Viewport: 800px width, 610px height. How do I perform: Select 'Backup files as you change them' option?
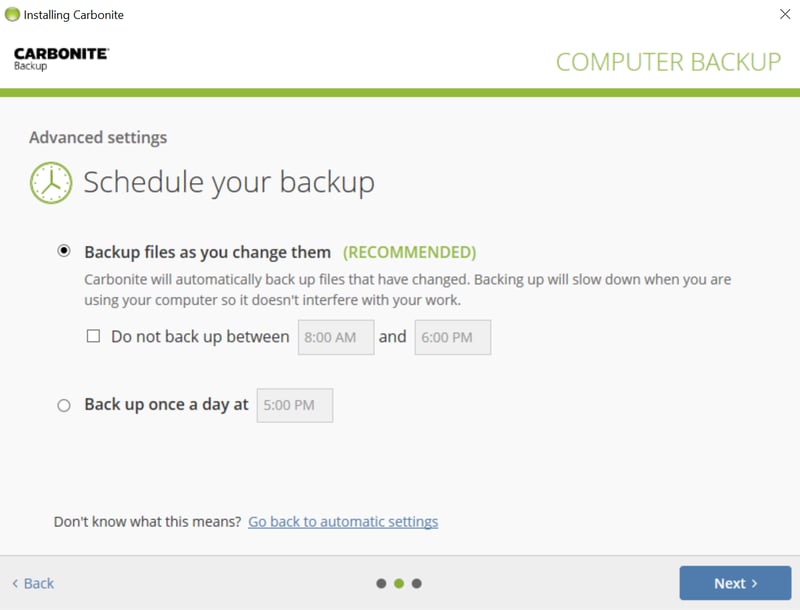(64, 252)
